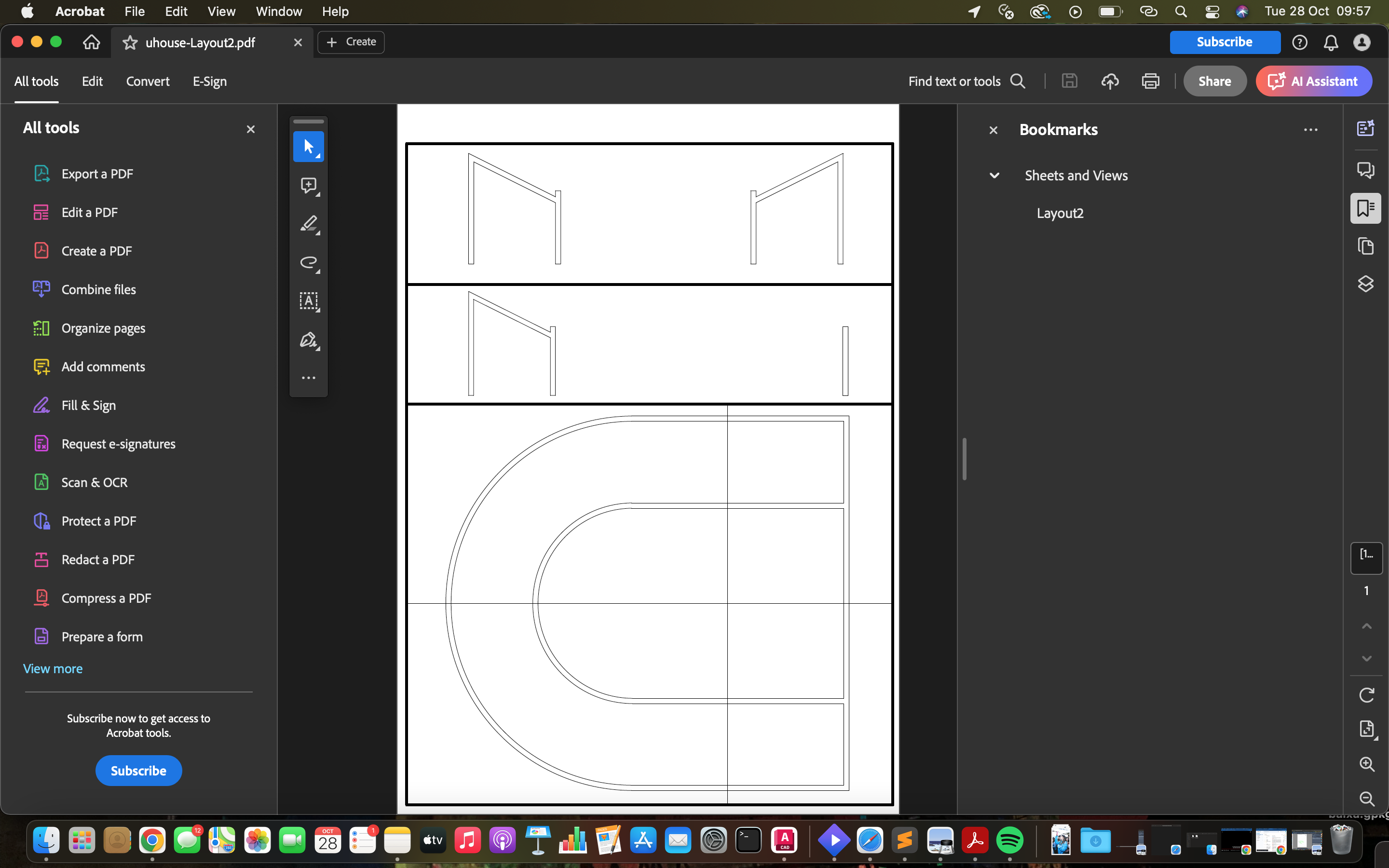
Task: Collapse the Sheets and Views bookmark
Action: [x=994, y=176]
